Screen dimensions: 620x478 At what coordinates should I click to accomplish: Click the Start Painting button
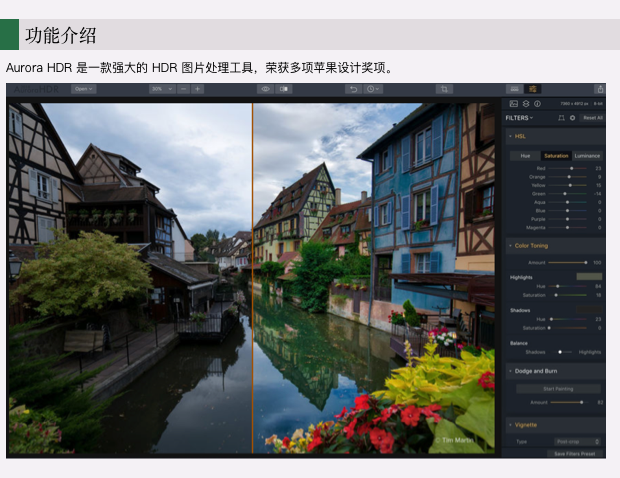pos(558,389)
